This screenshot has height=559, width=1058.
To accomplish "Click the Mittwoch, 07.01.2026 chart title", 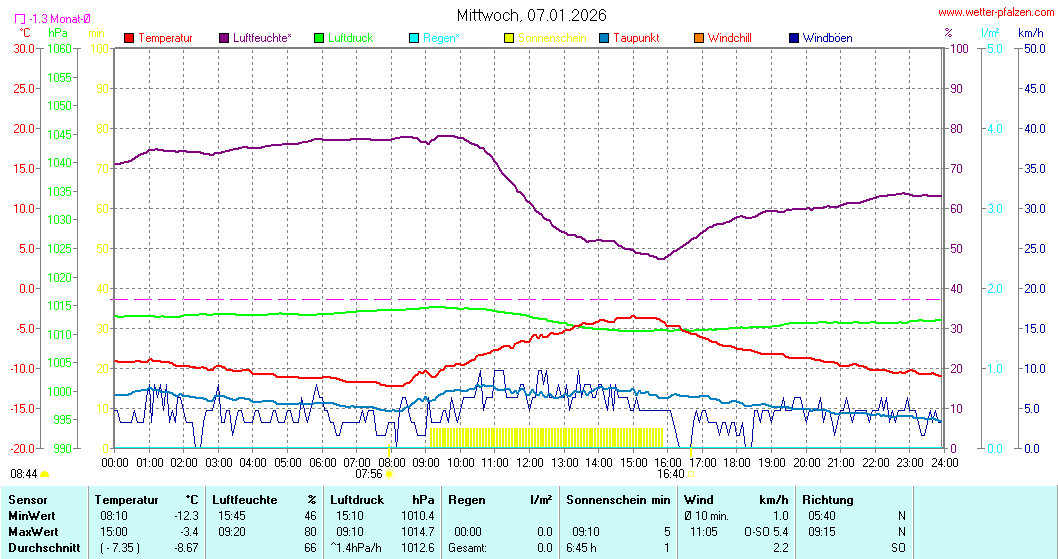I will [x=531, y=15].
